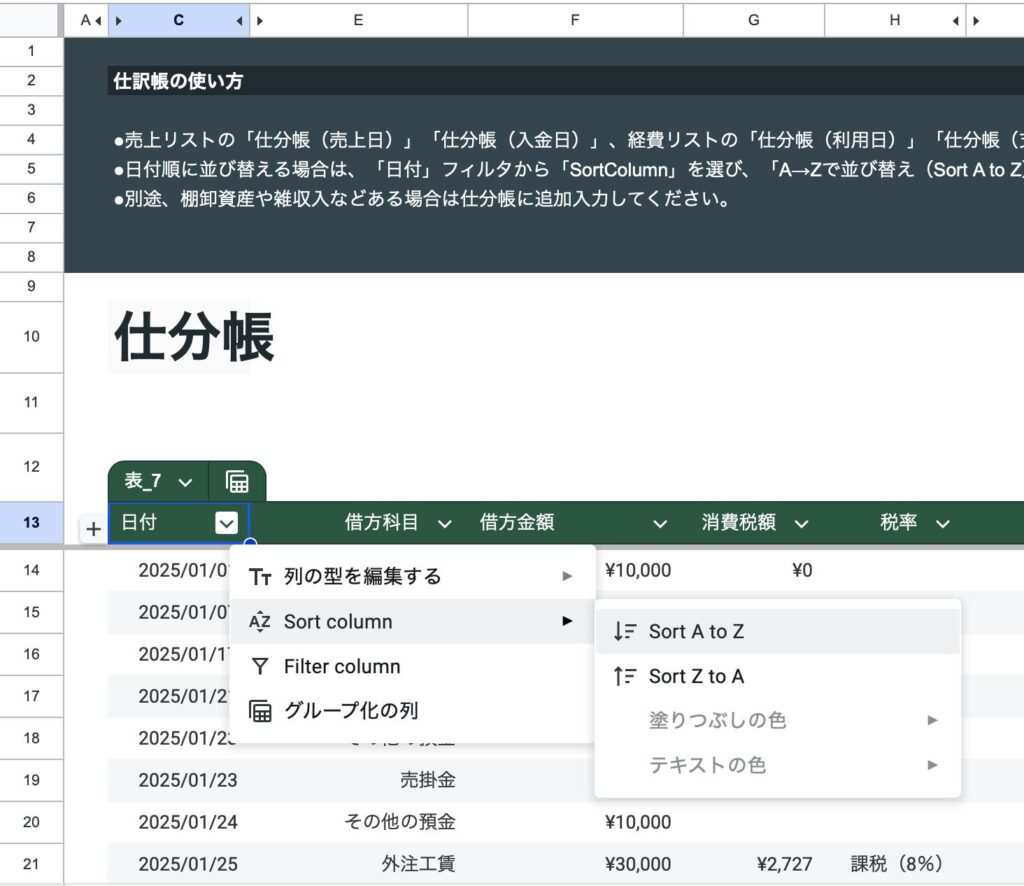Click the plus button left of 日付 header
1024x886 pixels.
(93, 529)
